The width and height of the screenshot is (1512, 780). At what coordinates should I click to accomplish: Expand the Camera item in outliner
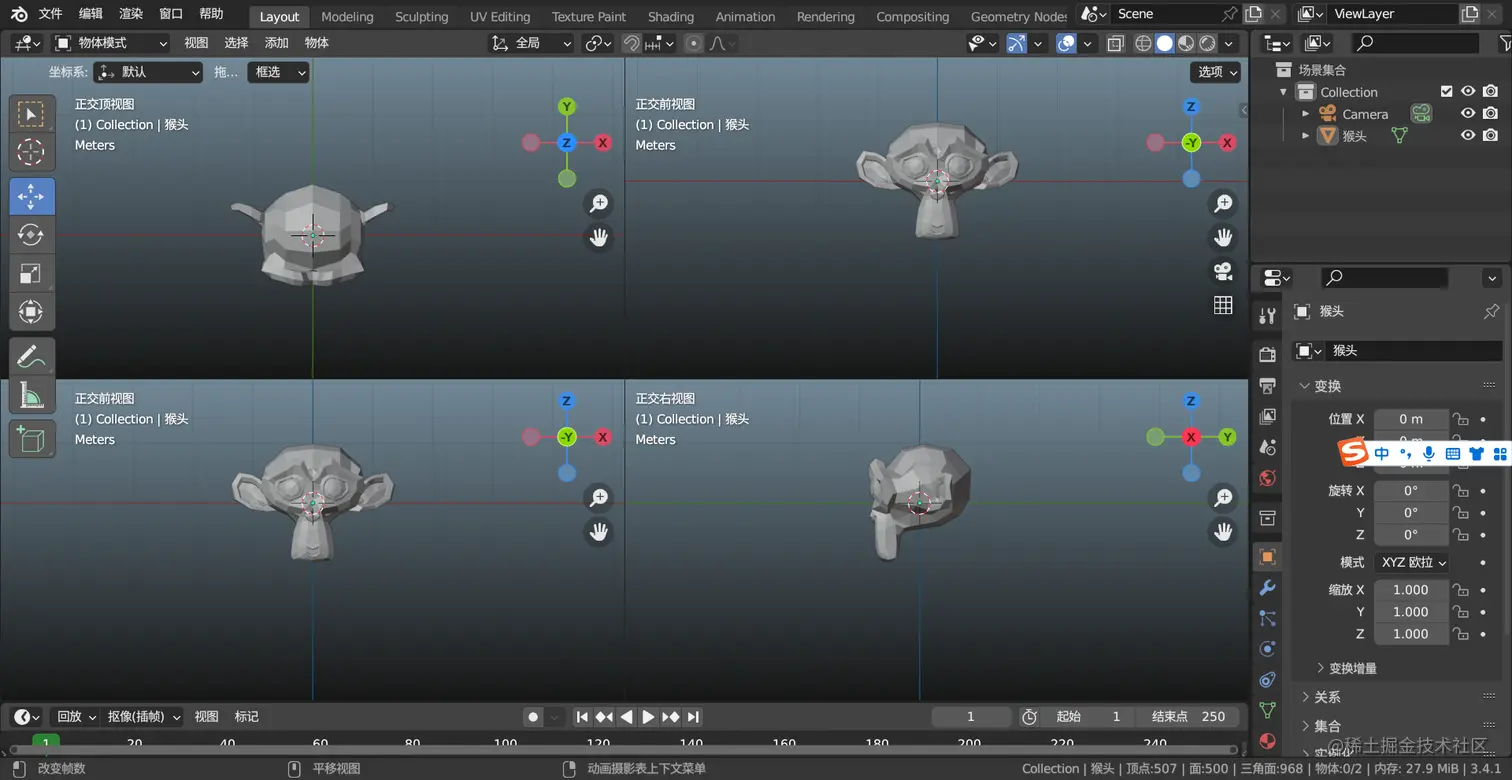(x=1305, y=114)
